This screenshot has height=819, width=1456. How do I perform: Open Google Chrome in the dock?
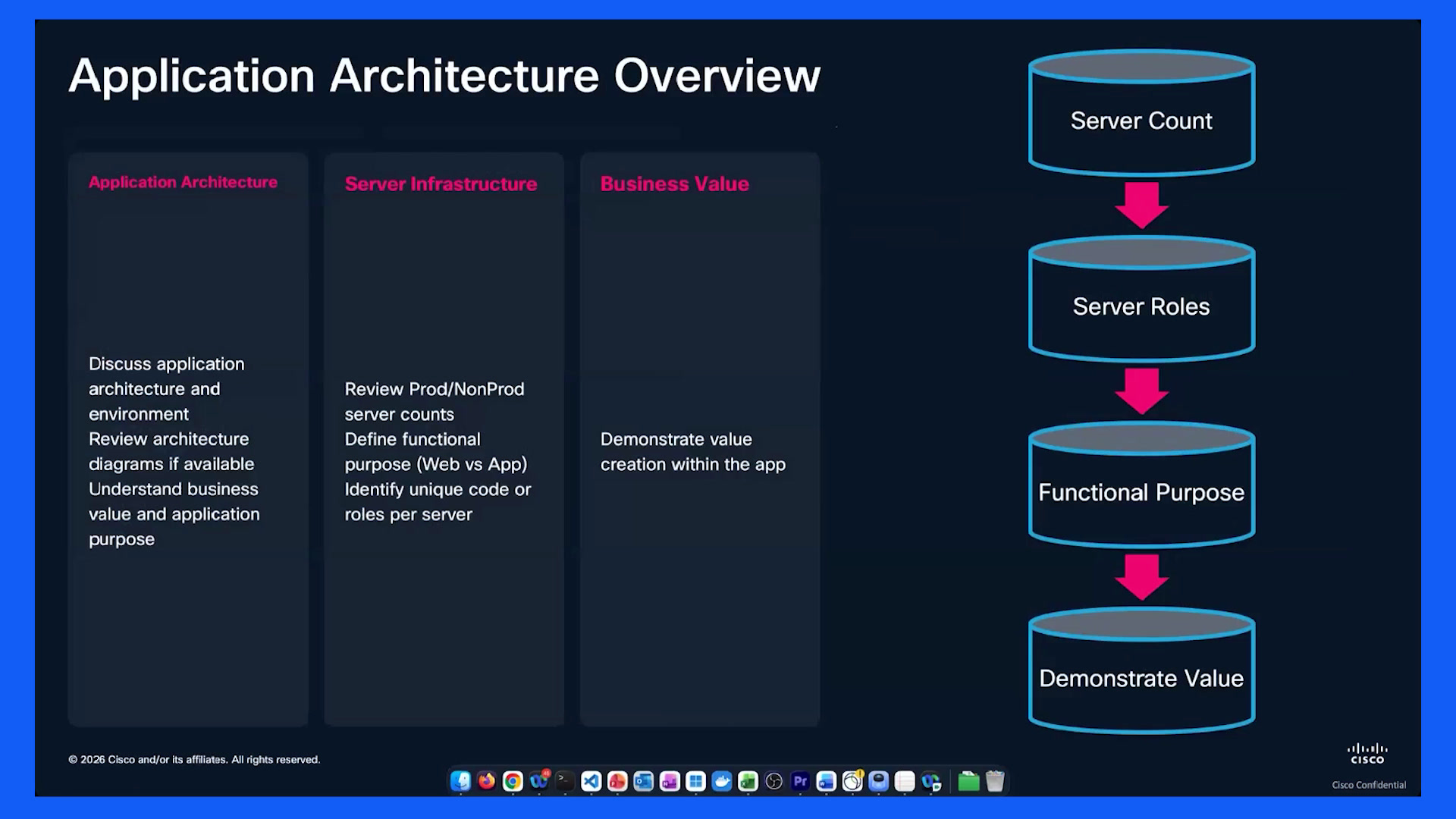tap(513, 781)
